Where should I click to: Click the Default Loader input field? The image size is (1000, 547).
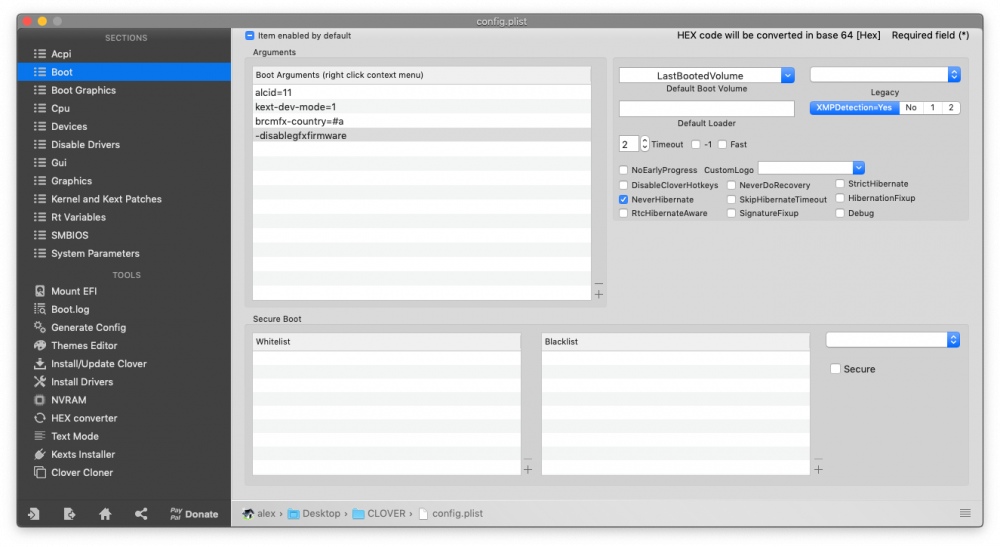click(707, 108)
